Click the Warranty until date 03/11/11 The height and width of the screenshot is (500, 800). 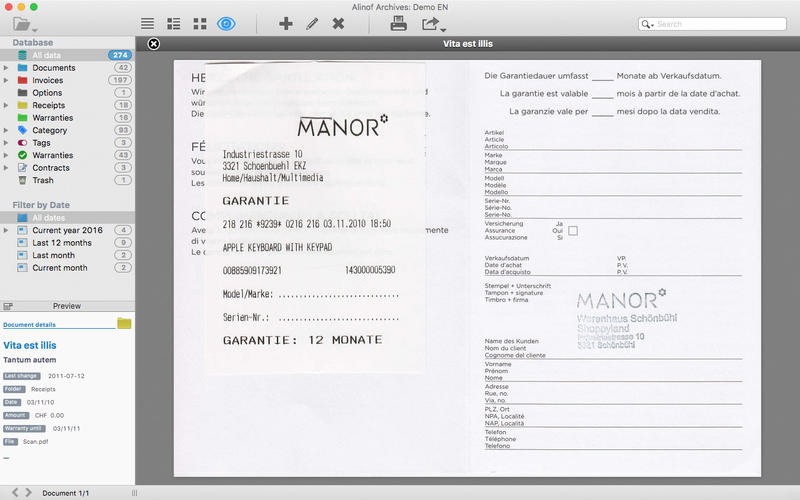tap(66, 429)
